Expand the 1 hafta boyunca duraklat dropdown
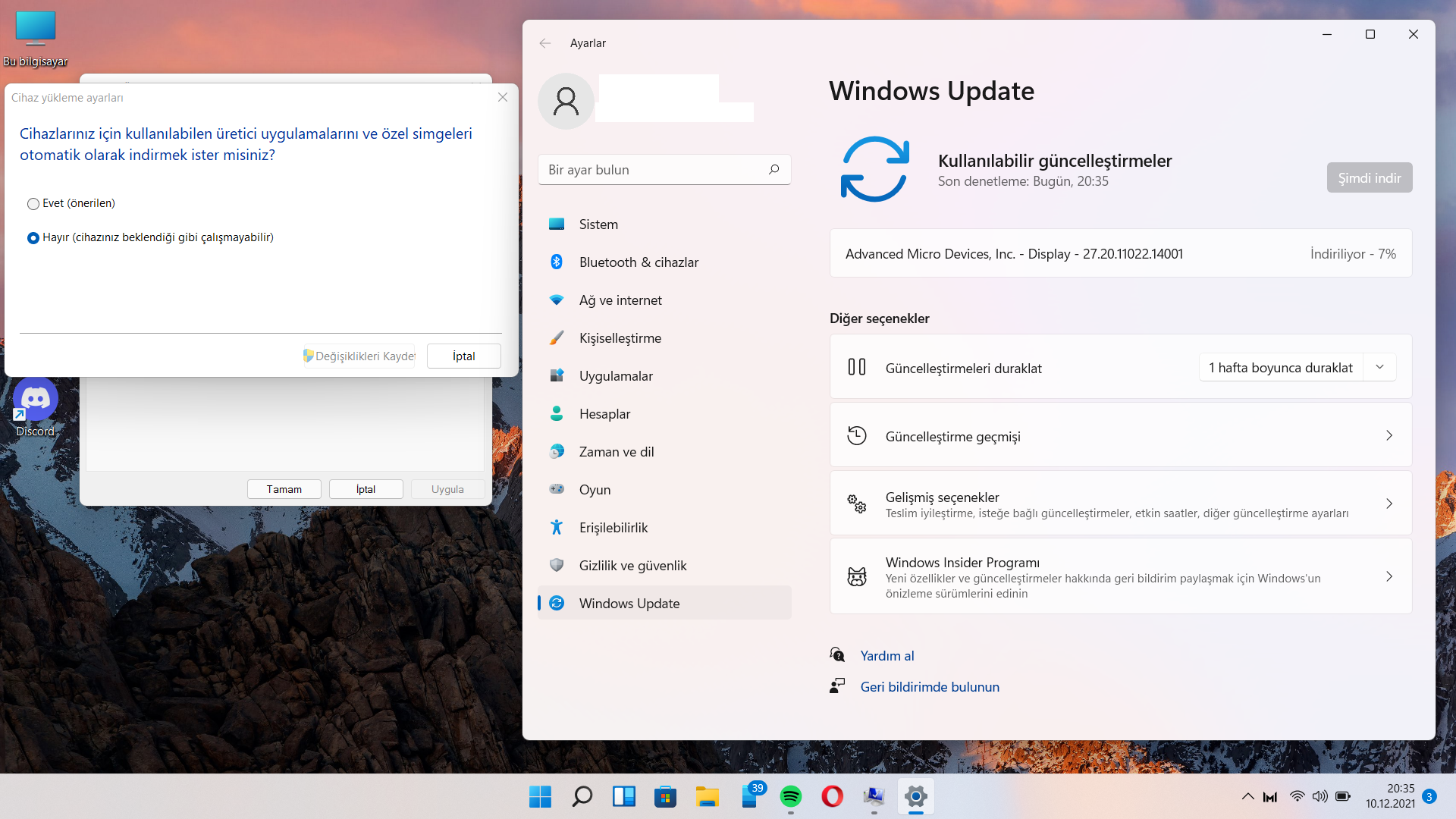Image resolution: width=1456 pixels, height=819 pixels. (1379, 367)
